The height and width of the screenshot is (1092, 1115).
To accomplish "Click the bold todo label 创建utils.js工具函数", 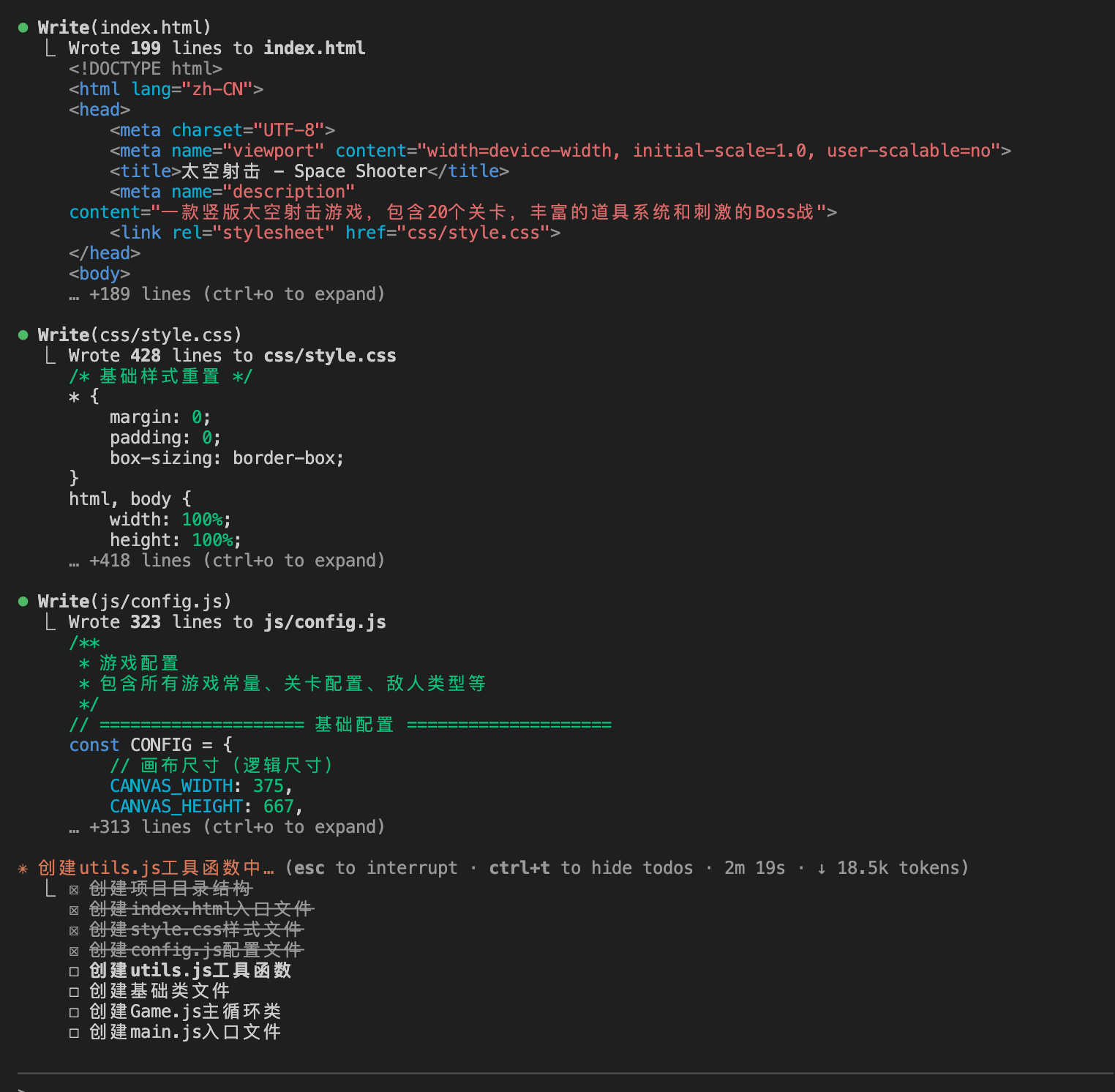I will (190, 971).
